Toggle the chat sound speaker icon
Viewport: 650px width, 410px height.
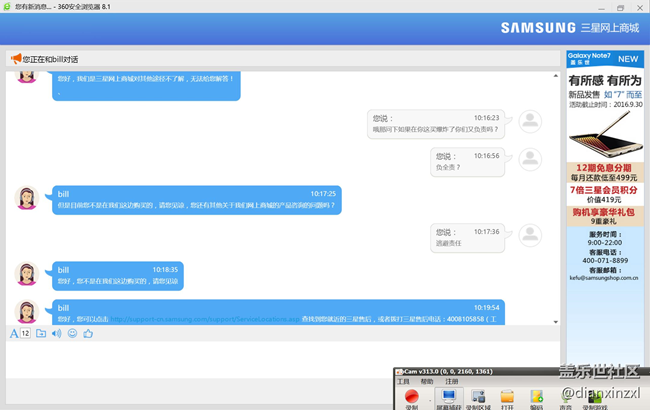pyautogui.click(x=56, y=333)
